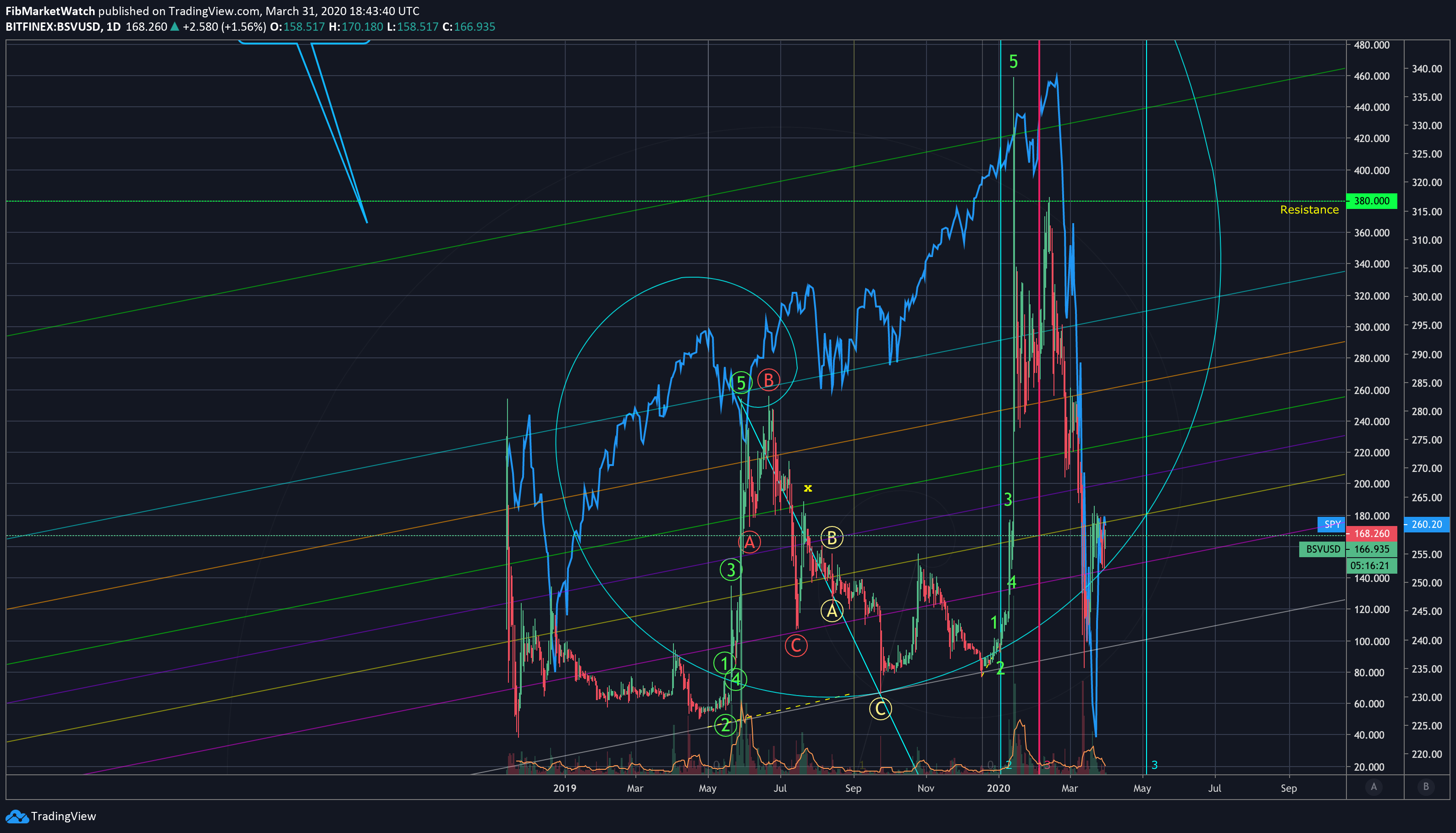
Task: Click the 2020 date axis label
Action: coord(998,789)
